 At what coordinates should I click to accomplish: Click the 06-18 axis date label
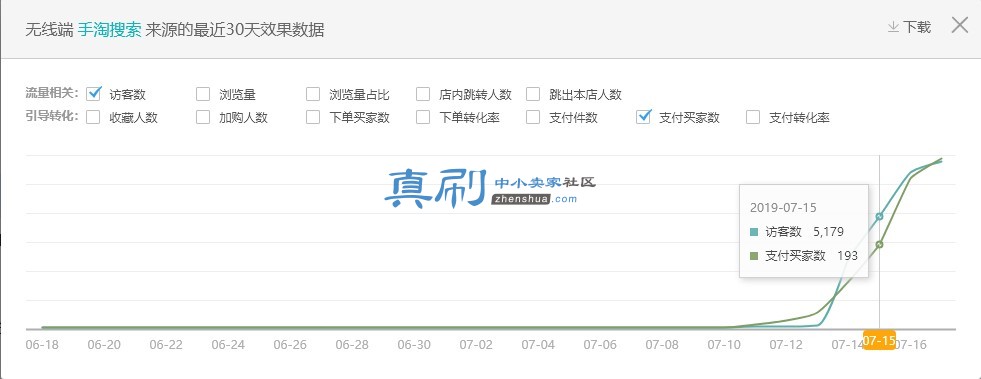[x=42, y=345]
